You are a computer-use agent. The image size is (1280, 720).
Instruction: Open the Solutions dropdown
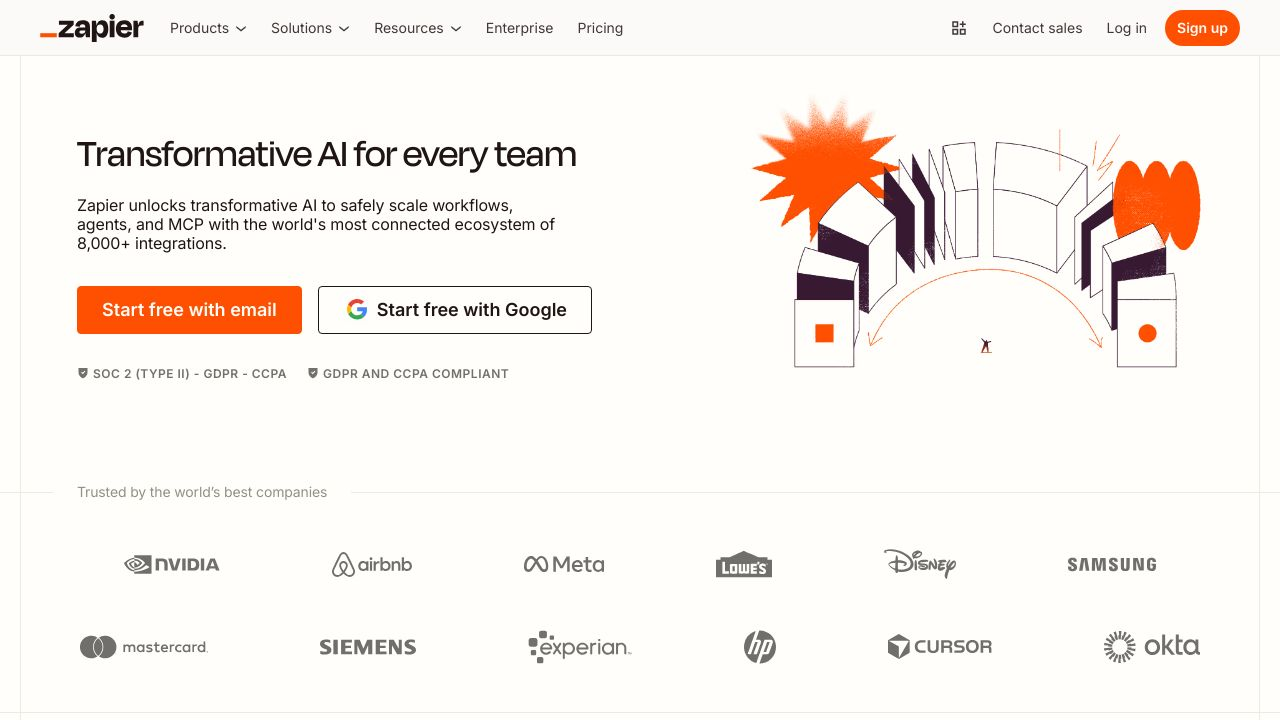[309, 28]
